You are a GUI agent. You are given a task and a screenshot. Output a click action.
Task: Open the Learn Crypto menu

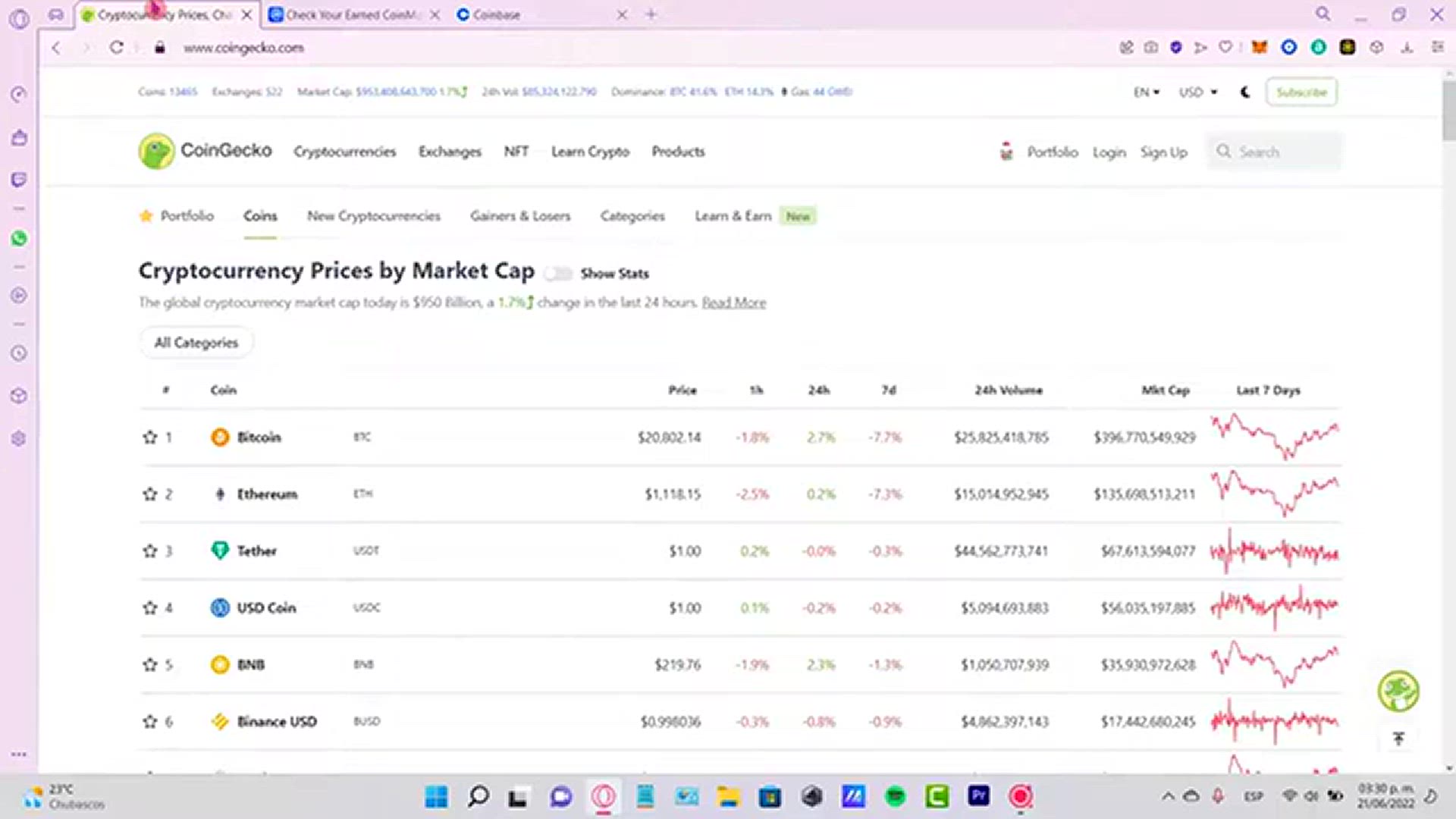click(590, 152)
